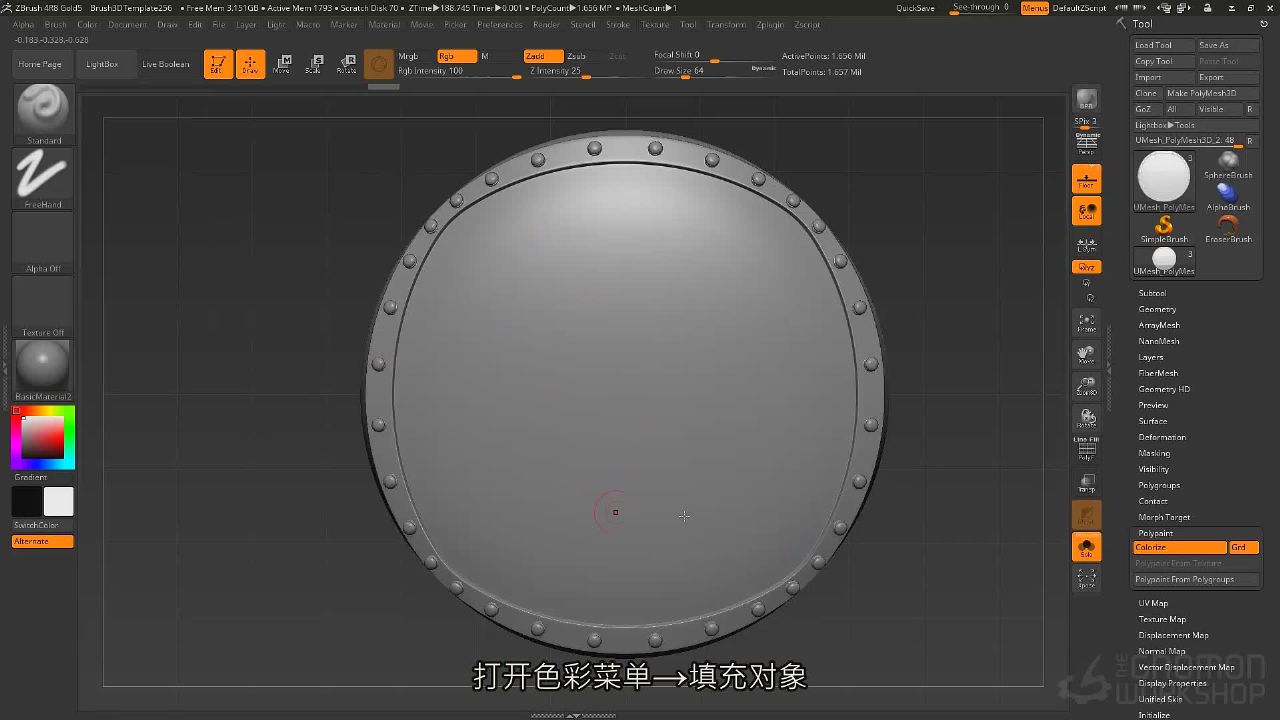Open the BasicMaterial2 material picker
Image resolution: width=1280 pixels, height=720 pixels.
point(43,370)
